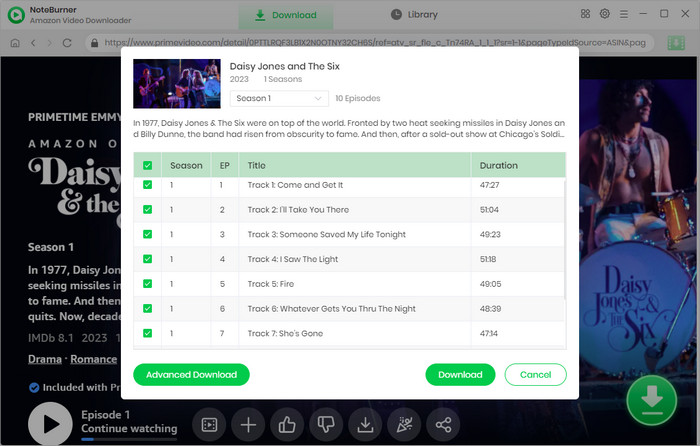
Task: Click the Season column header
Action: tap(186, 166)
